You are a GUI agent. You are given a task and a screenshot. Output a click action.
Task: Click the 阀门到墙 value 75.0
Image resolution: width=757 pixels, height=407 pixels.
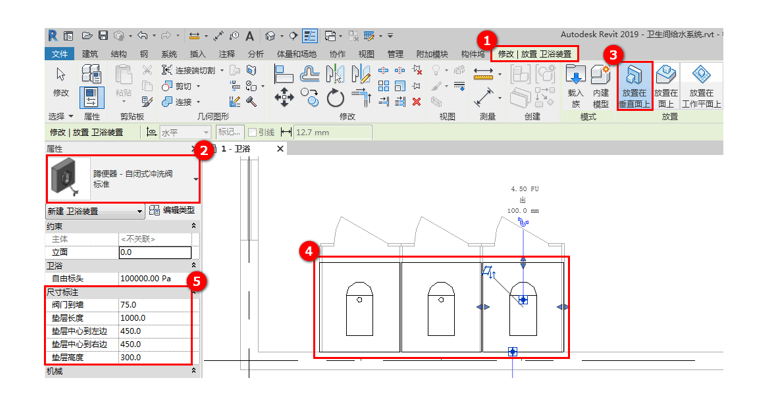(x=154, y=305)
